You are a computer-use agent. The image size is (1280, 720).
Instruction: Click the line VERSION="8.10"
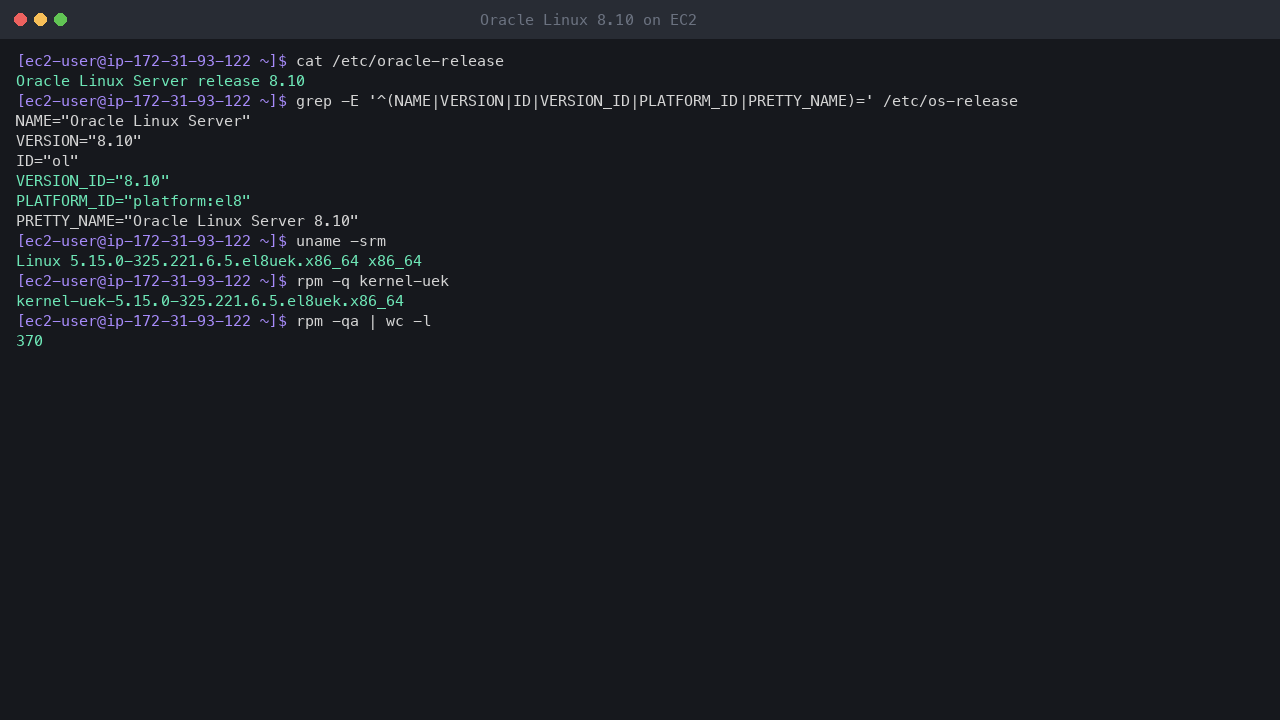tap(79, 141)
